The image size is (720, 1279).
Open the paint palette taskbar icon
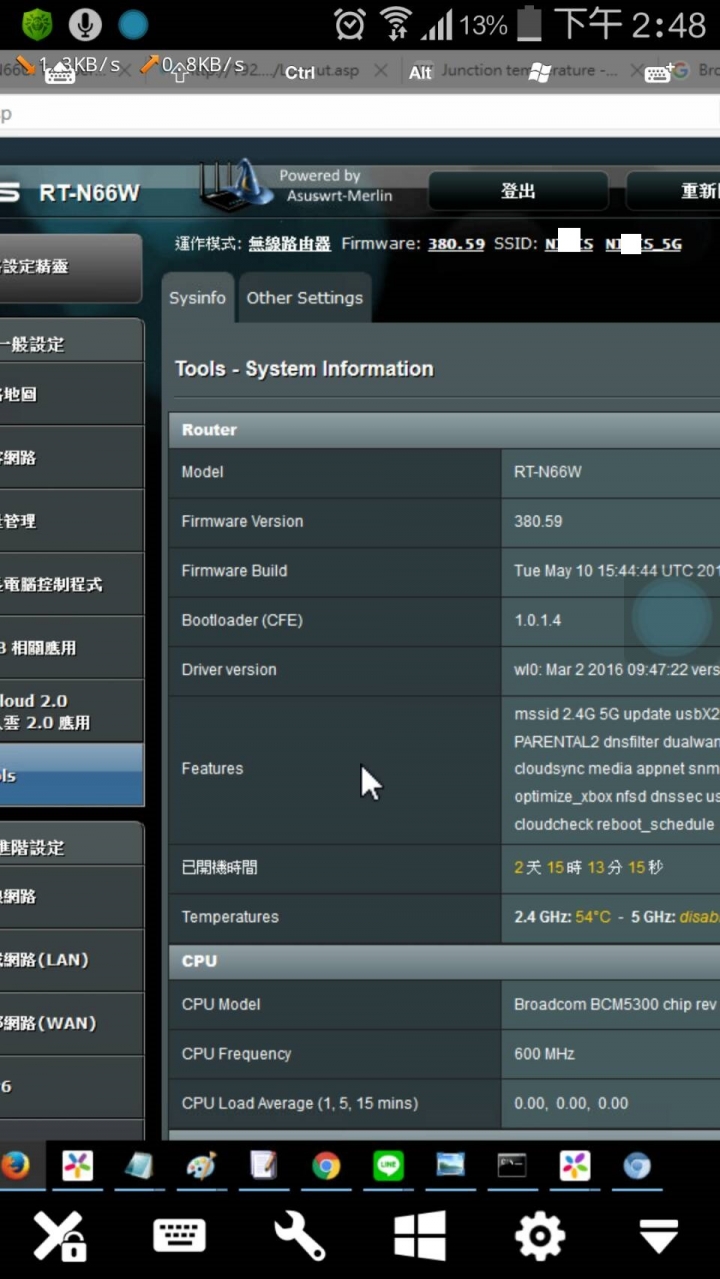click(201, 1166)
